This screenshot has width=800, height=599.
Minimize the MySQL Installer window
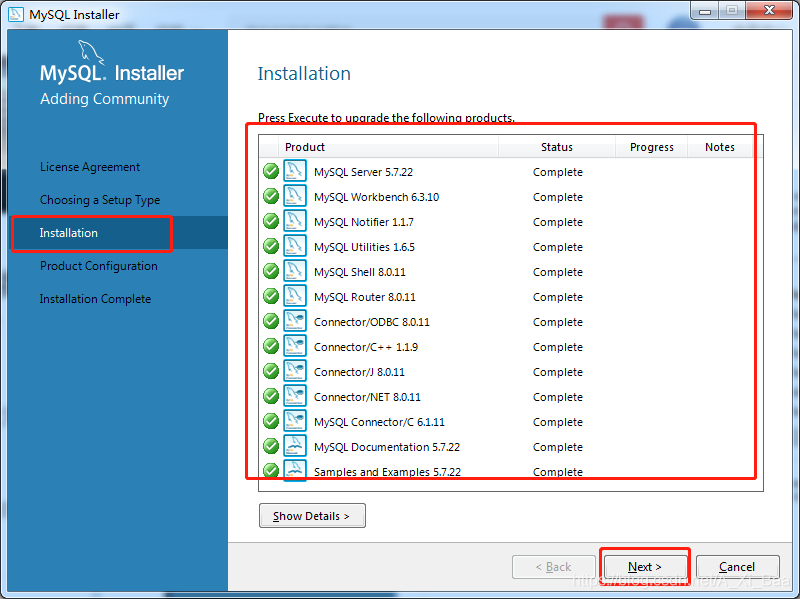705,11
